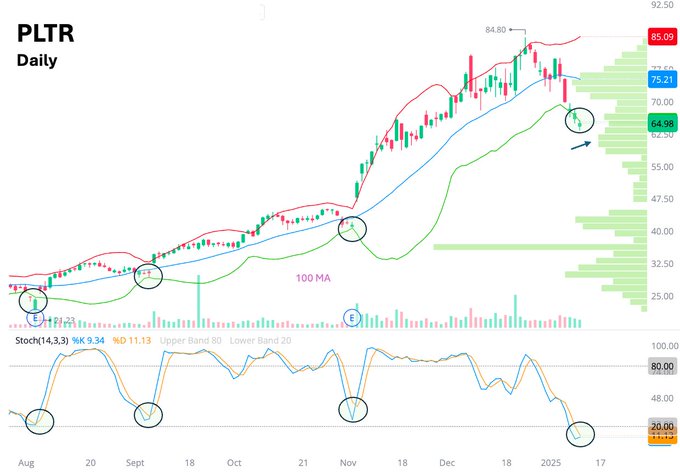This screenshot has width=680, height=472.
Task: Click the Lower Band 20 legend entry
Action: coord(260,341)
